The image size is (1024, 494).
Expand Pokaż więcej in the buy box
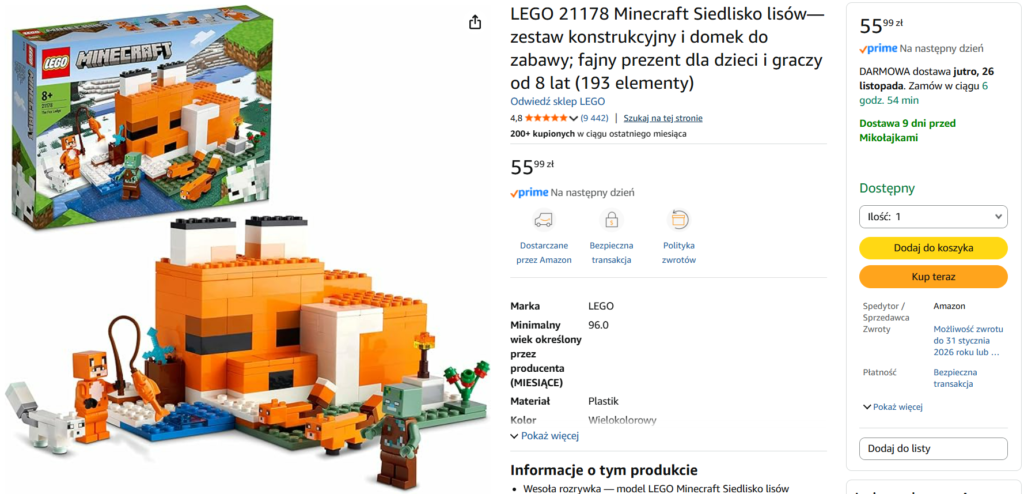click(x=893, y=407)
